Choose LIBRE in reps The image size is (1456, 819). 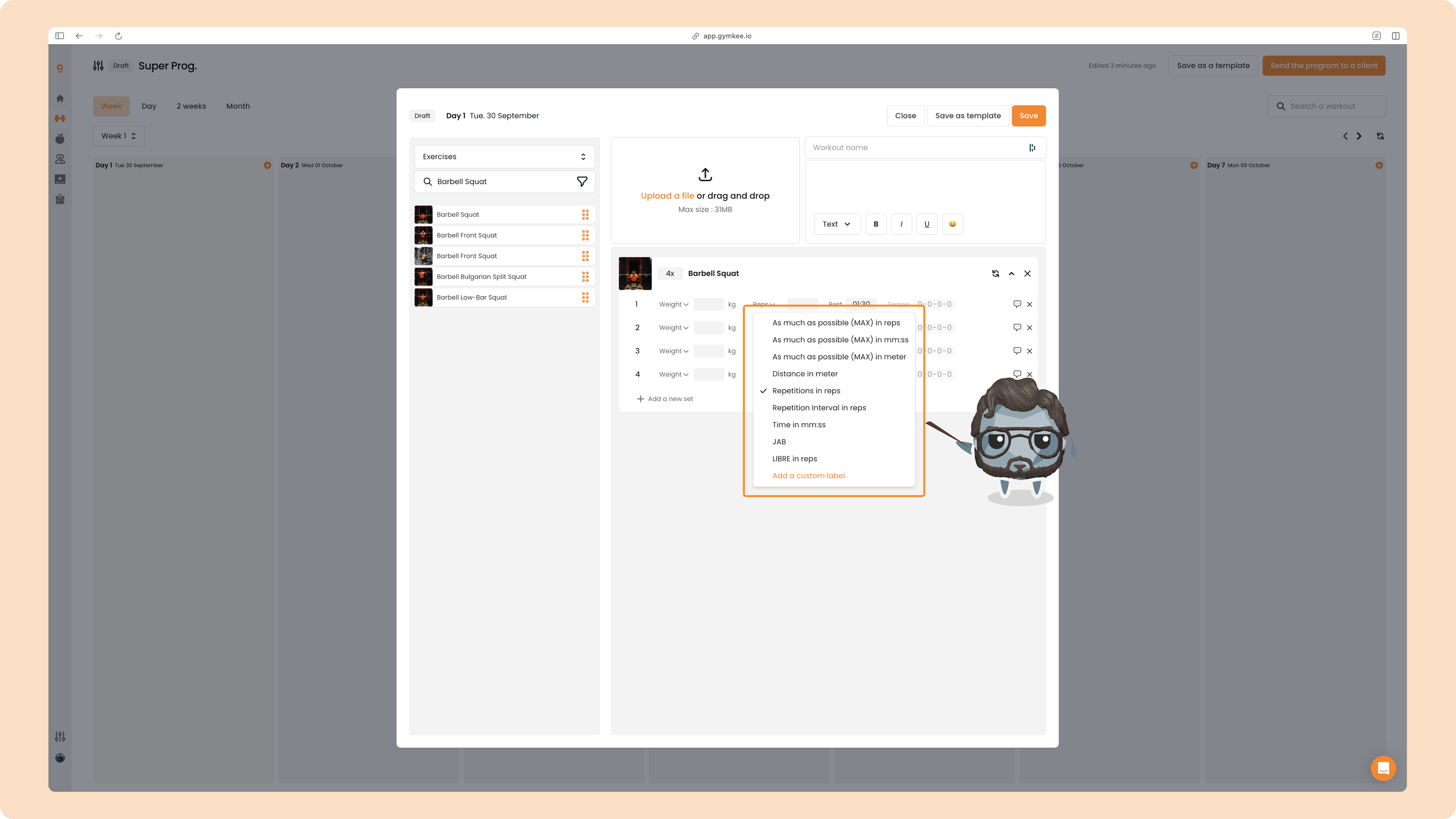pyautogui.click(x=834, y=459)
